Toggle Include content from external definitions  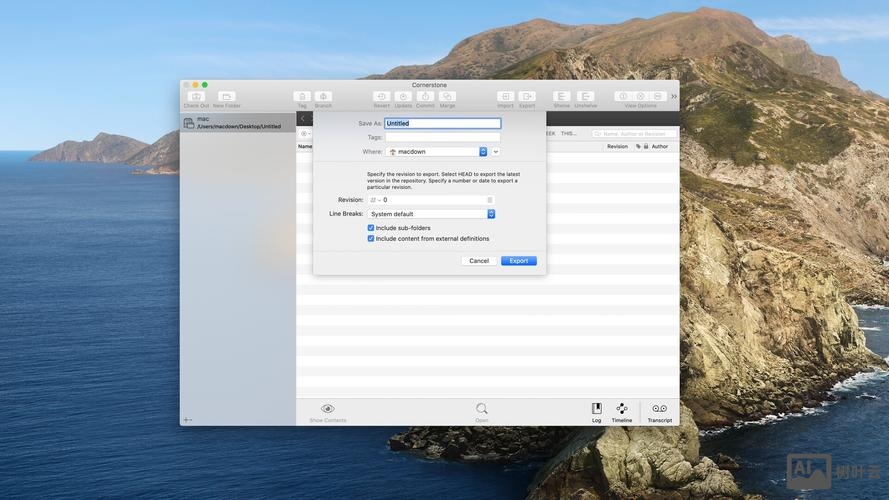click(x=371, y=239)
